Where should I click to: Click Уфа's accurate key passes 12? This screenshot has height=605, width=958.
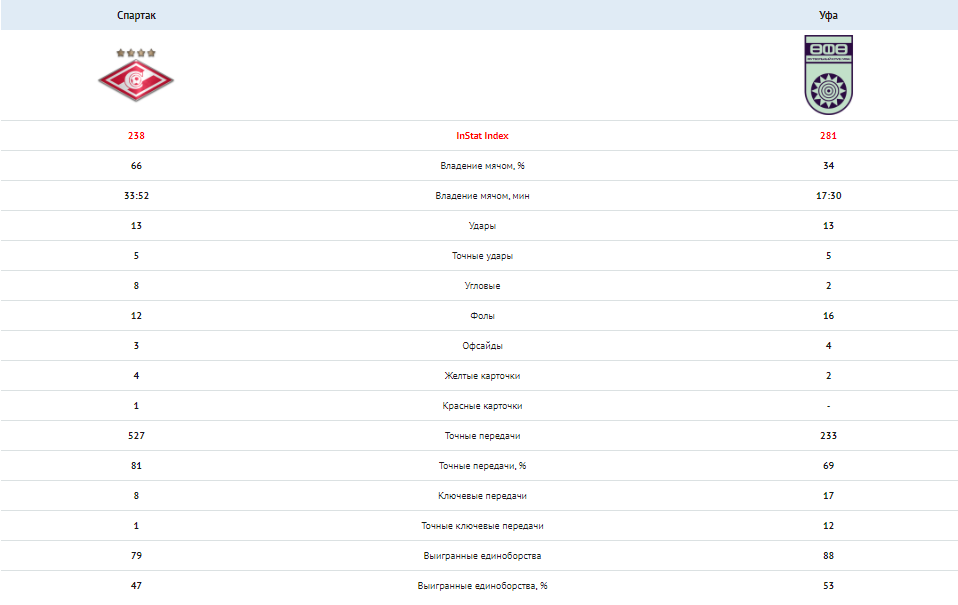pos(828,525)
